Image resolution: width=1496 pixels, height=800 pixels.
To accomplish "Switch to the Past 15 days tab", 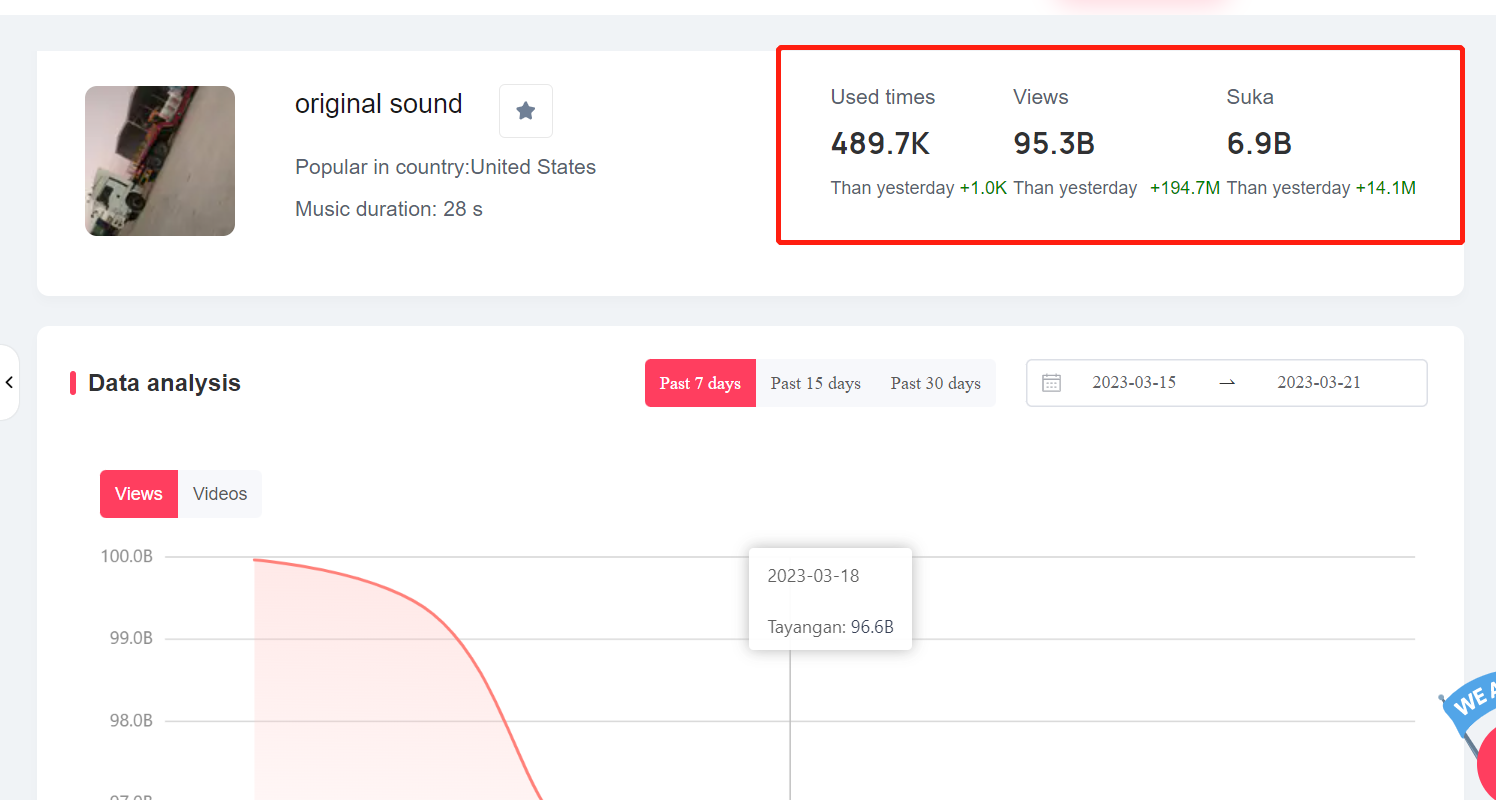I will (816, 383).
